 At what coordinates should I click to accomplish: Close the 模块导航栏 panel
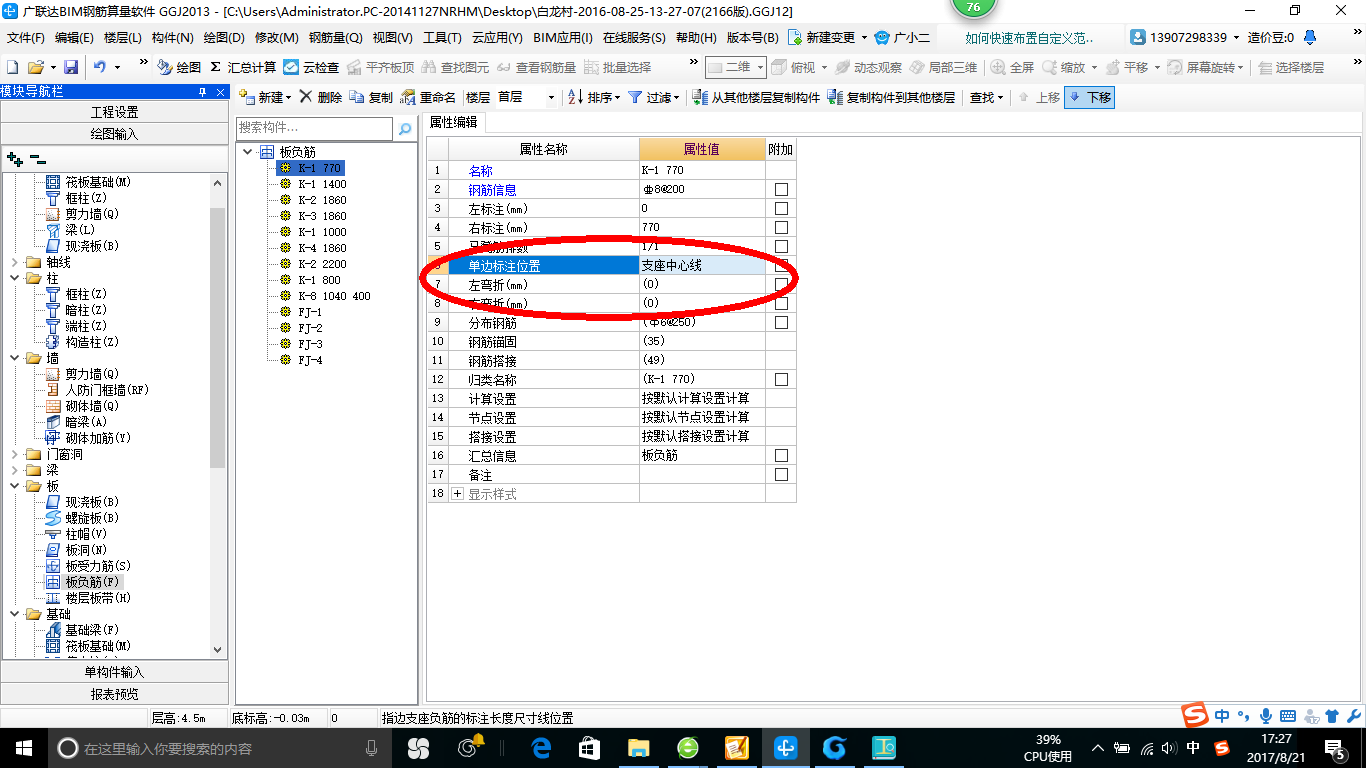pyautogui.click(x=221, y=92)
